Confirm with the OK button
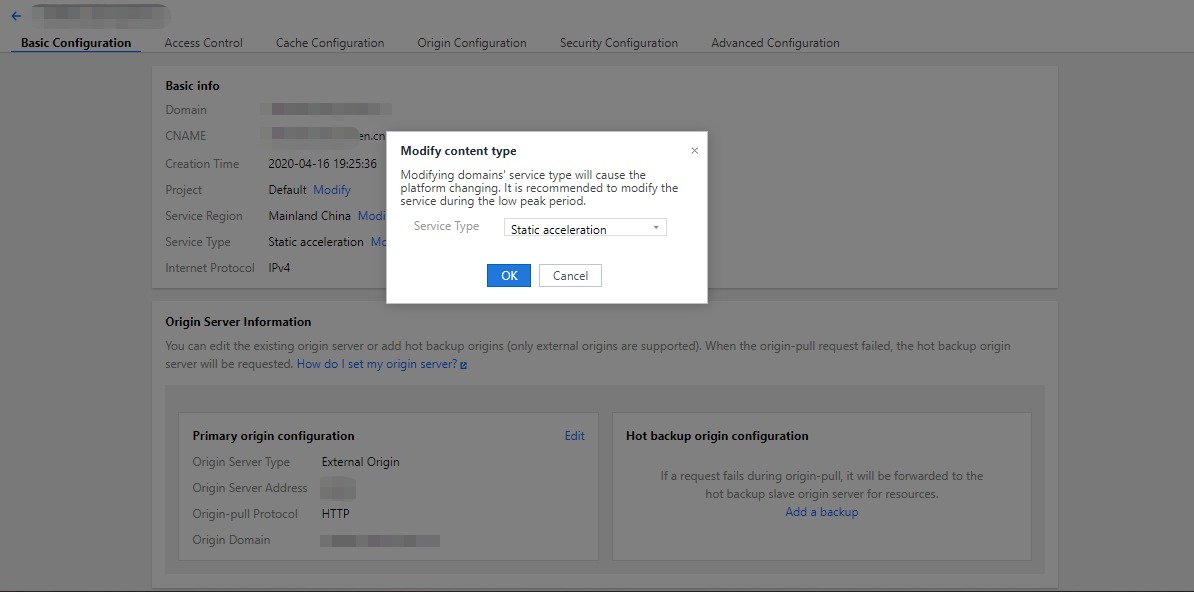1194x592 pixels. click(x=509, y=275)
